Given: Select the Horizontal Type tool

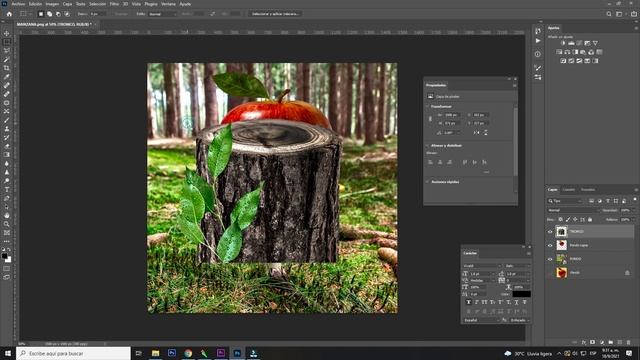Looking at the screenshot, I should tap(7, 189).
